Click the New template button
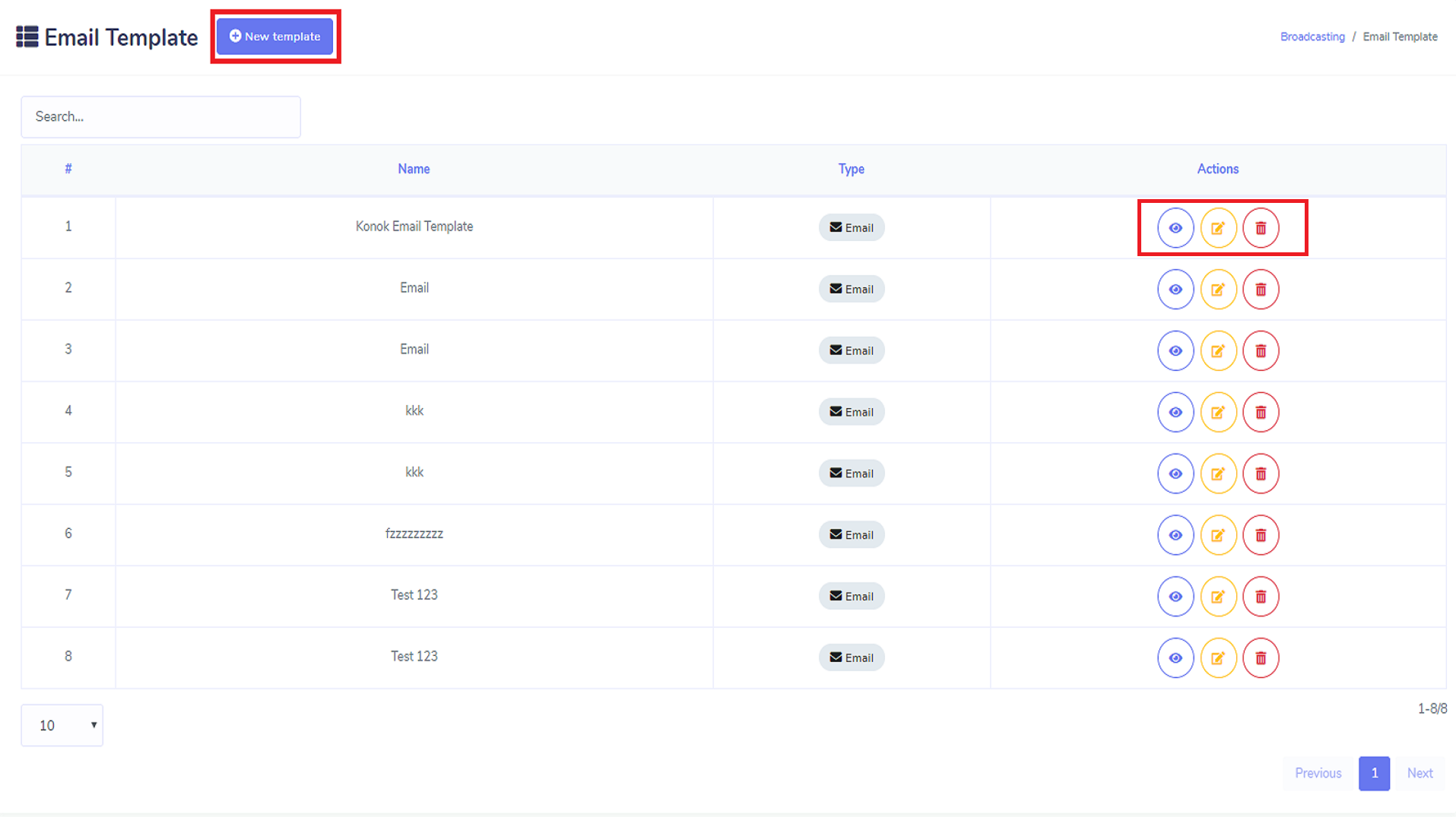1456x817 pixels. point(275,36)
